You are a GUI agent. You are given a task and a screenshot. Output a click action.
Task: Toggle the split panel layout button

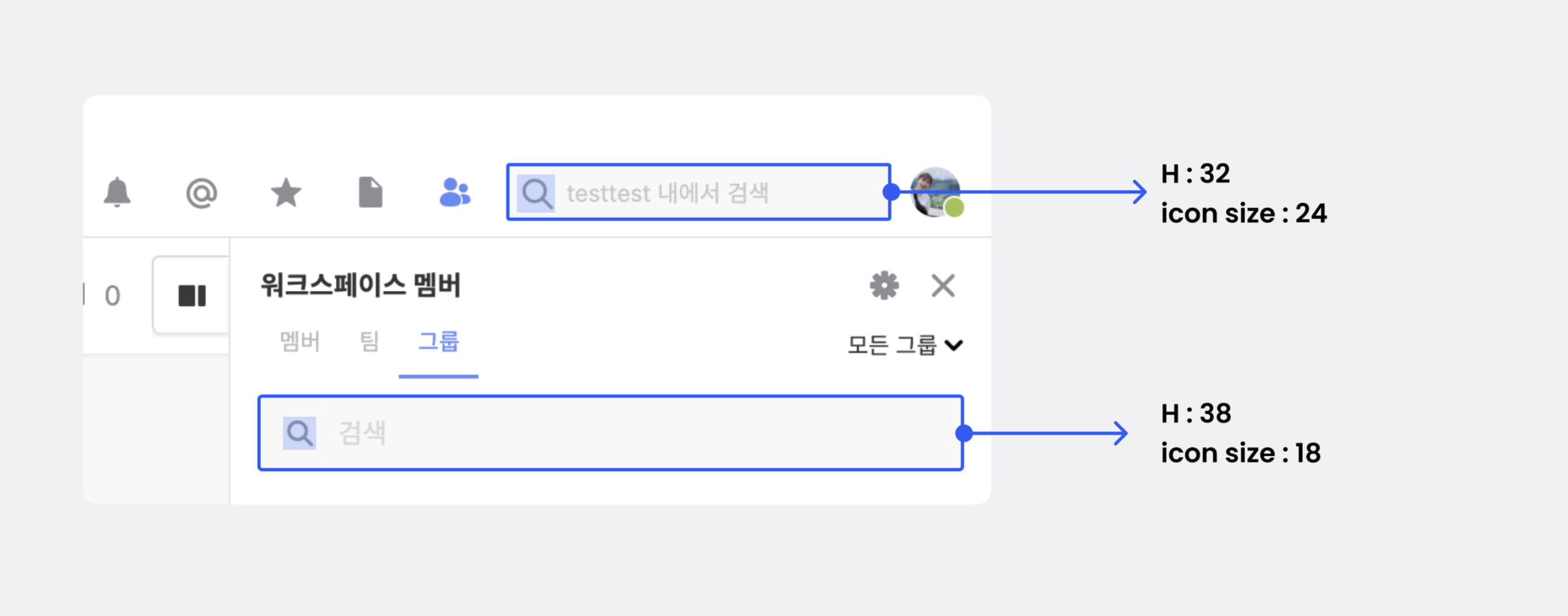(x=192, y=296)
